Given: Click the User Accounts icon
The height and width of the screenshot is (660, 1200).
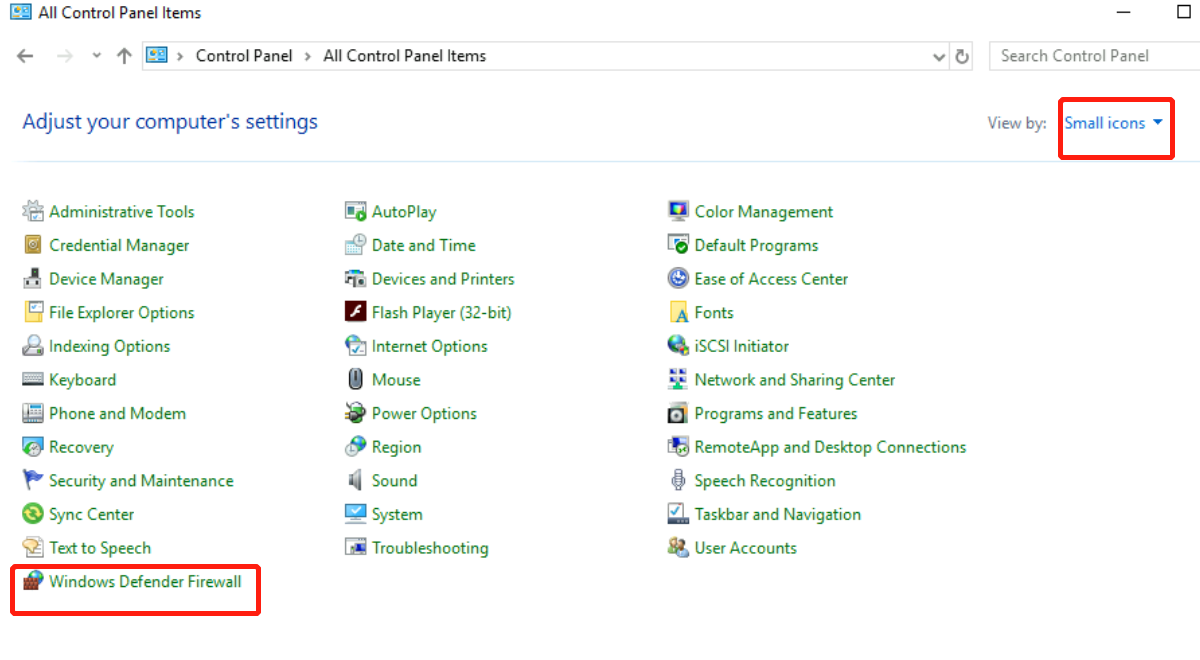Looking at the screenshot, I should (678, 548).
